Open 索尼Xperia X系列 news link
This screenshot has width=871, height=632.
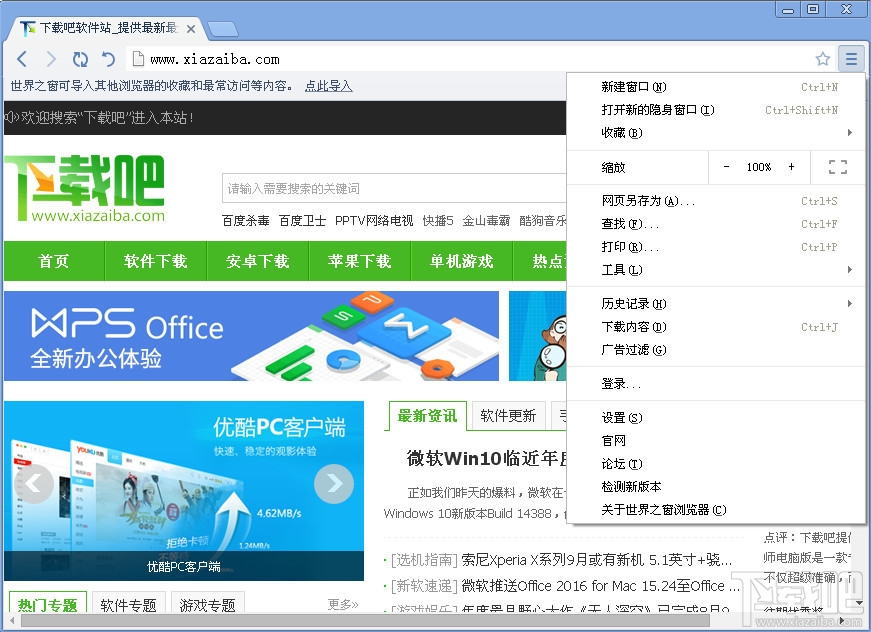coord(597,560)
